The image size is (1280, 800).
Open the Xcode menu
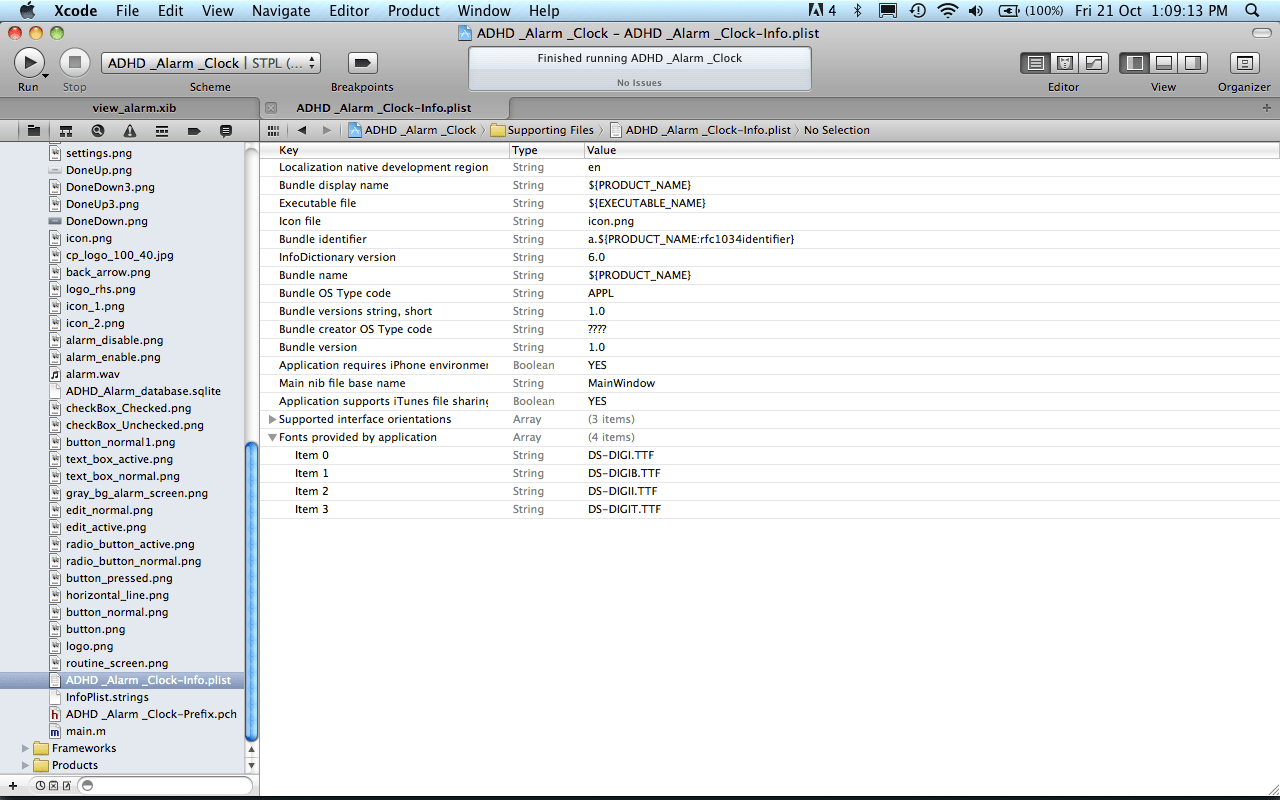click(74, 11)
